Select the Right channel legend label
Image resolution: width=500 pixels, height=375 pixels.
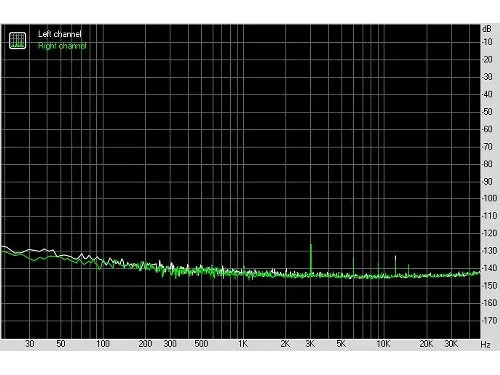click(62, 46)
